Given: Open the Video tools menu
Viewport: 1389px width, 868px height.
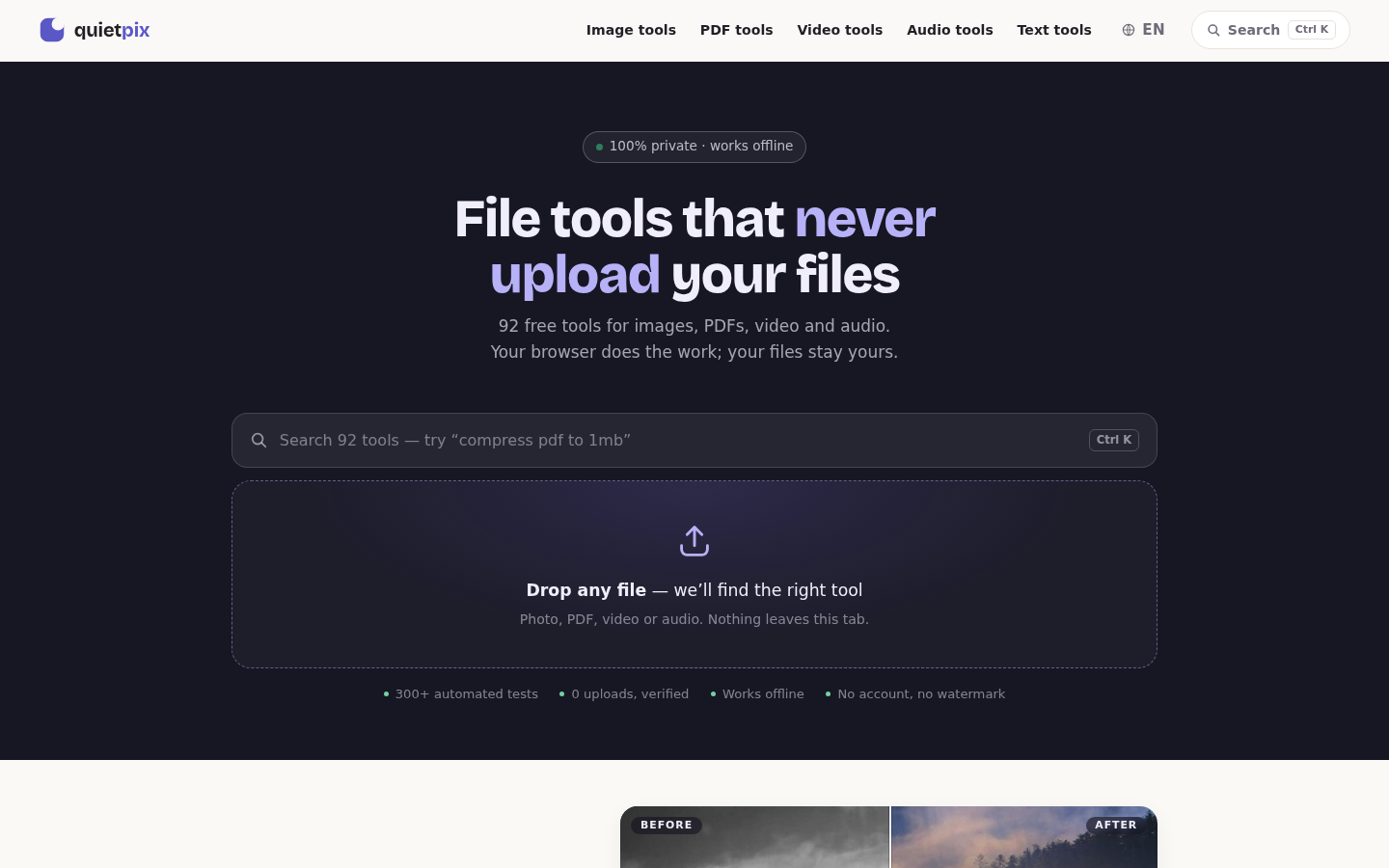Looking at the screenshot, I should 839,30.
